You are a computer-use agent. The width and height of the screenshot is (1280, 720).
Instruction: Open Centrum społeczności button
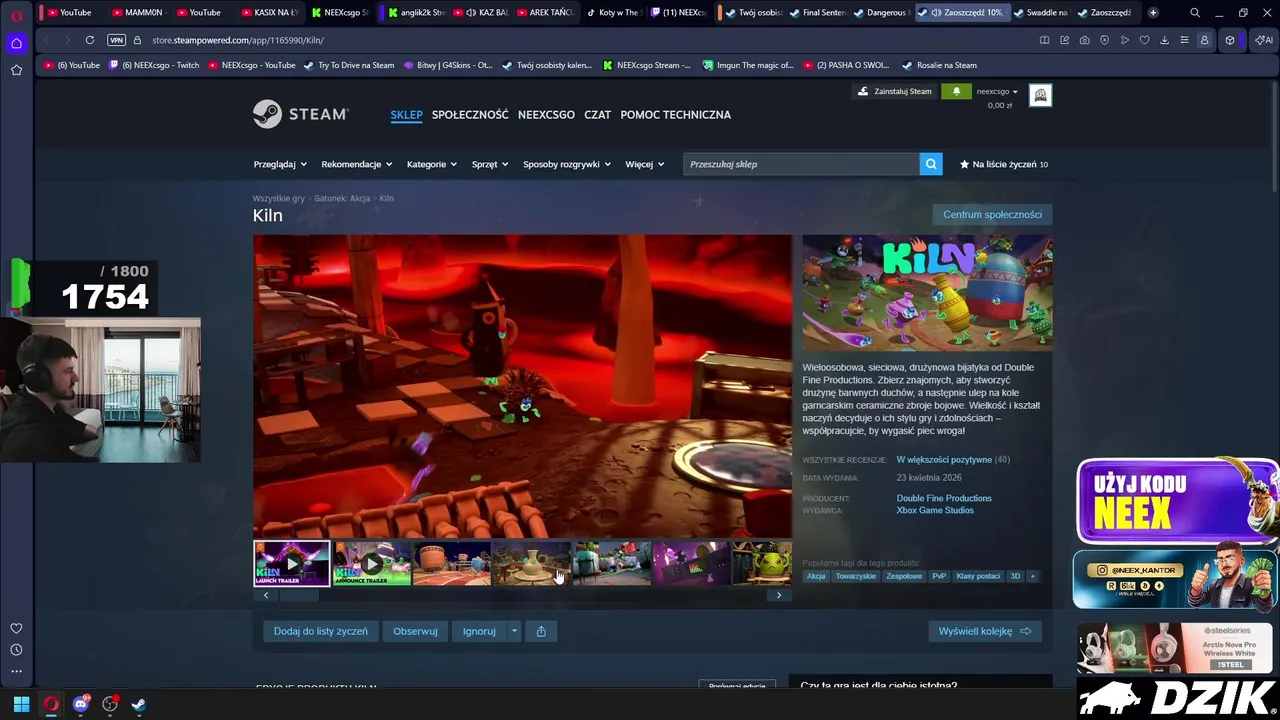coord(992,214)
